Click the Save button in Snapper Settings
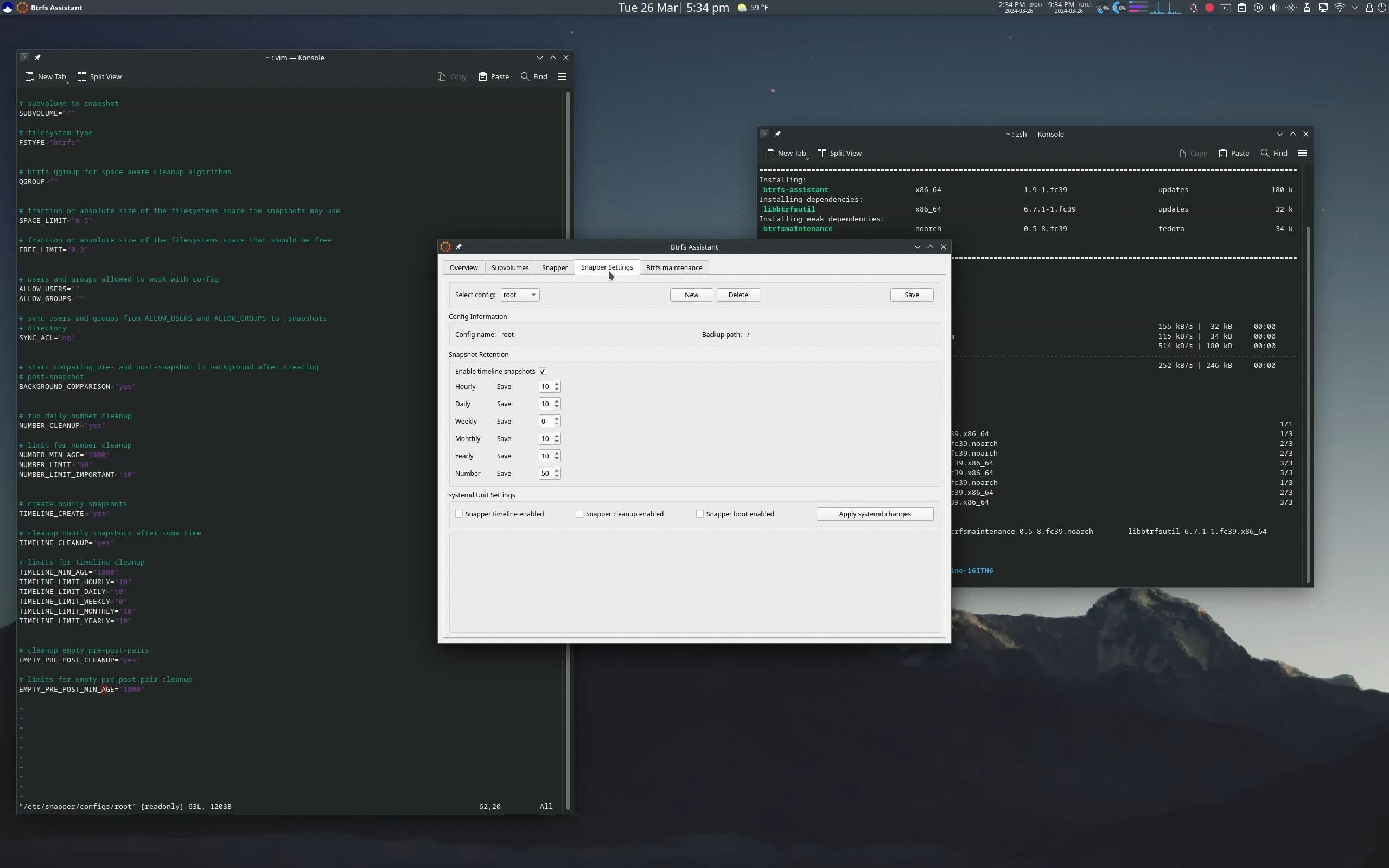Image resolution: width=1389 pixels, height=868 pixels. click(912, 295)
